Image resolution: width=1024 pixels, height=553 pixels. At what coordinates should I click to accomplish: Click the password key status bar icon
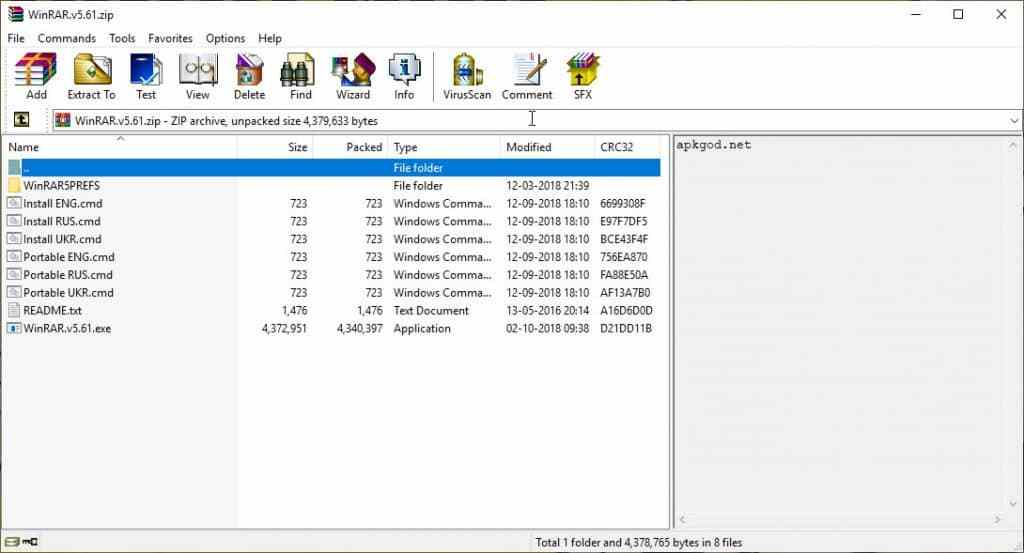point(30,542)
